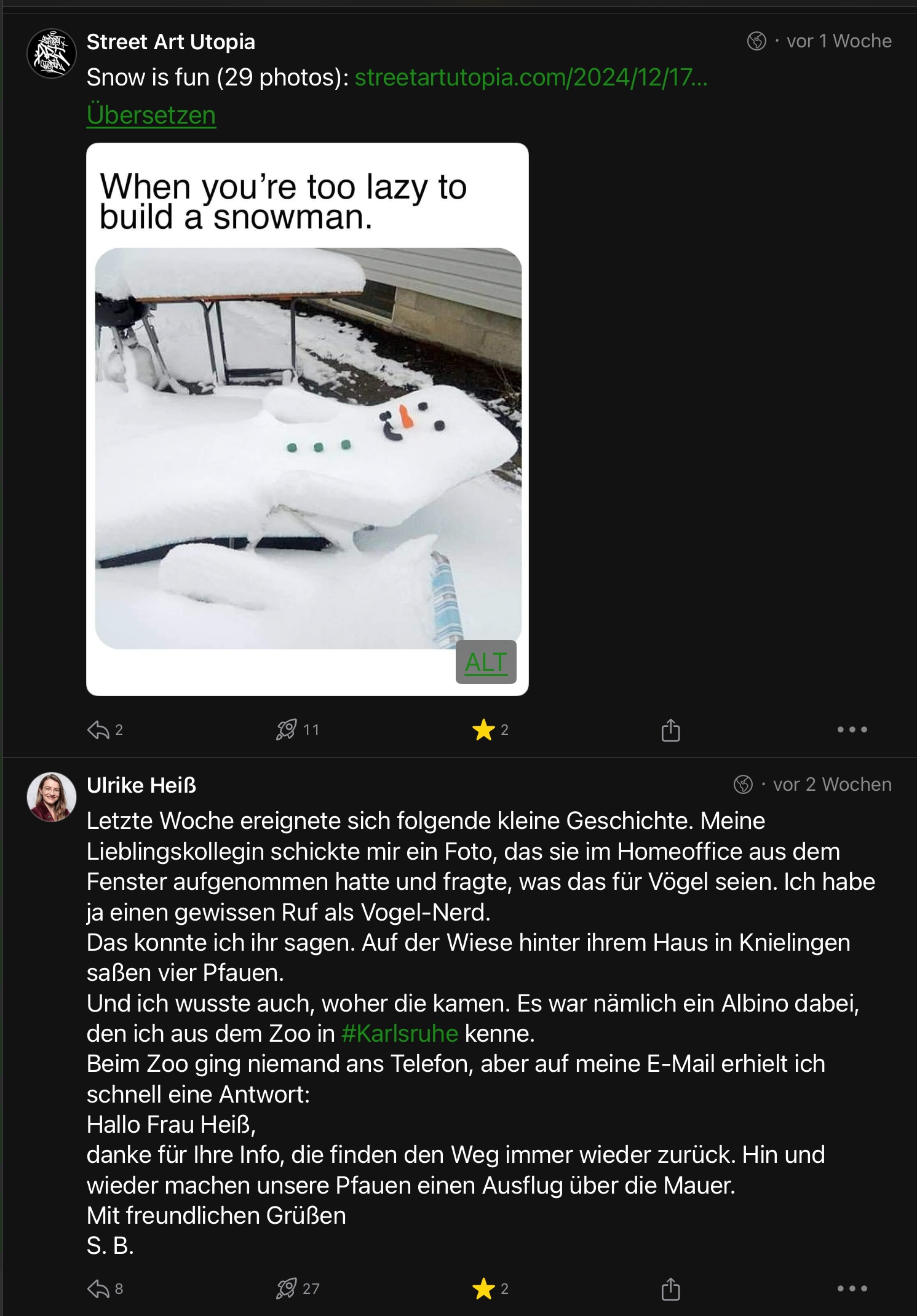Boost the Street Art Utopia snowman post
Screen dimensions: 917x1316
[x=287, y=730]
